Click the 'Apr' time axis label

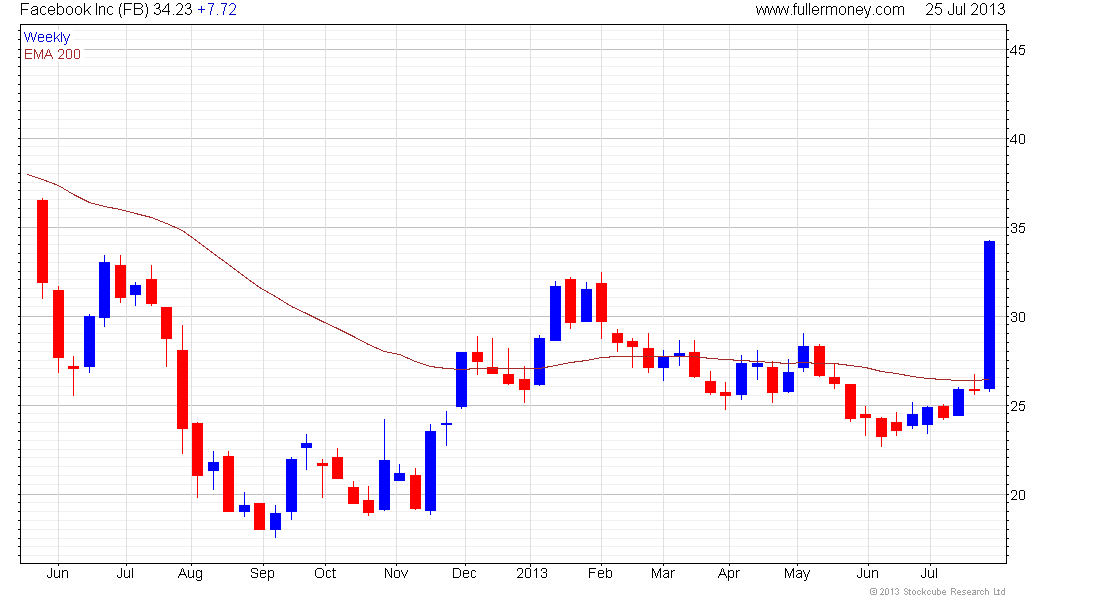tap(728, 573)
